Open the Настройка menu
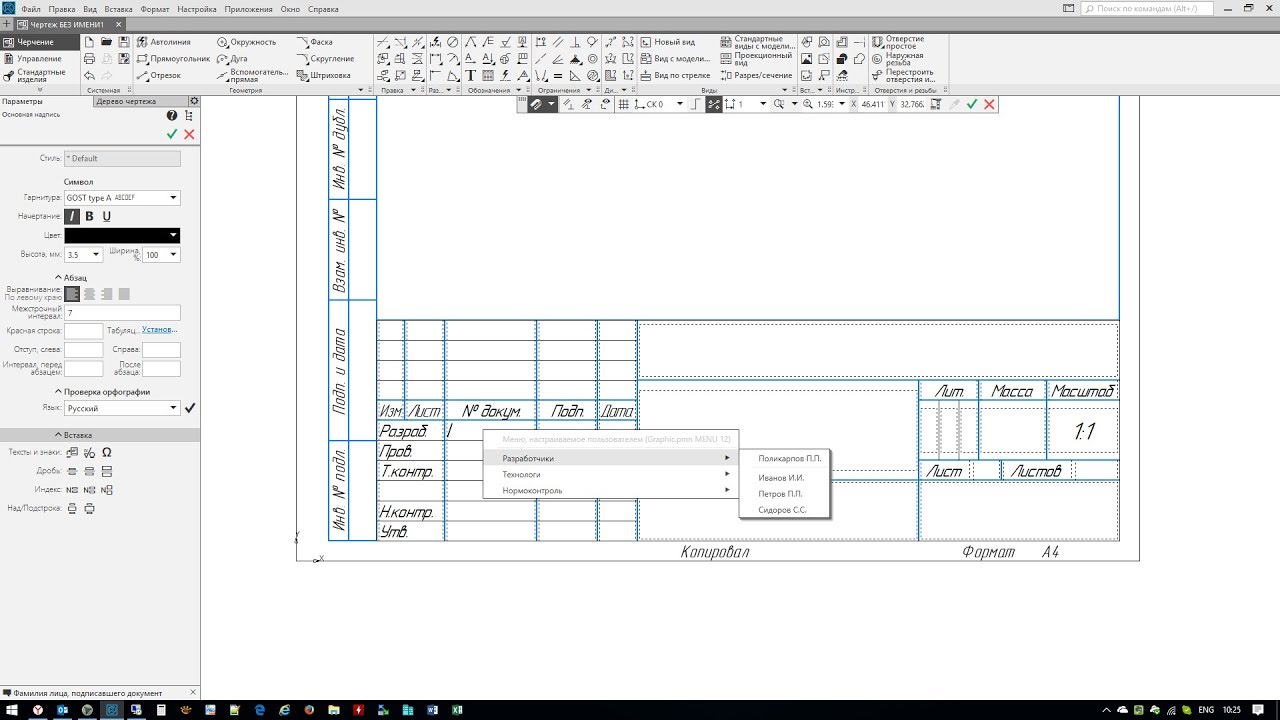Viewport: 1280px width, 720px height. tap(197, 8)
